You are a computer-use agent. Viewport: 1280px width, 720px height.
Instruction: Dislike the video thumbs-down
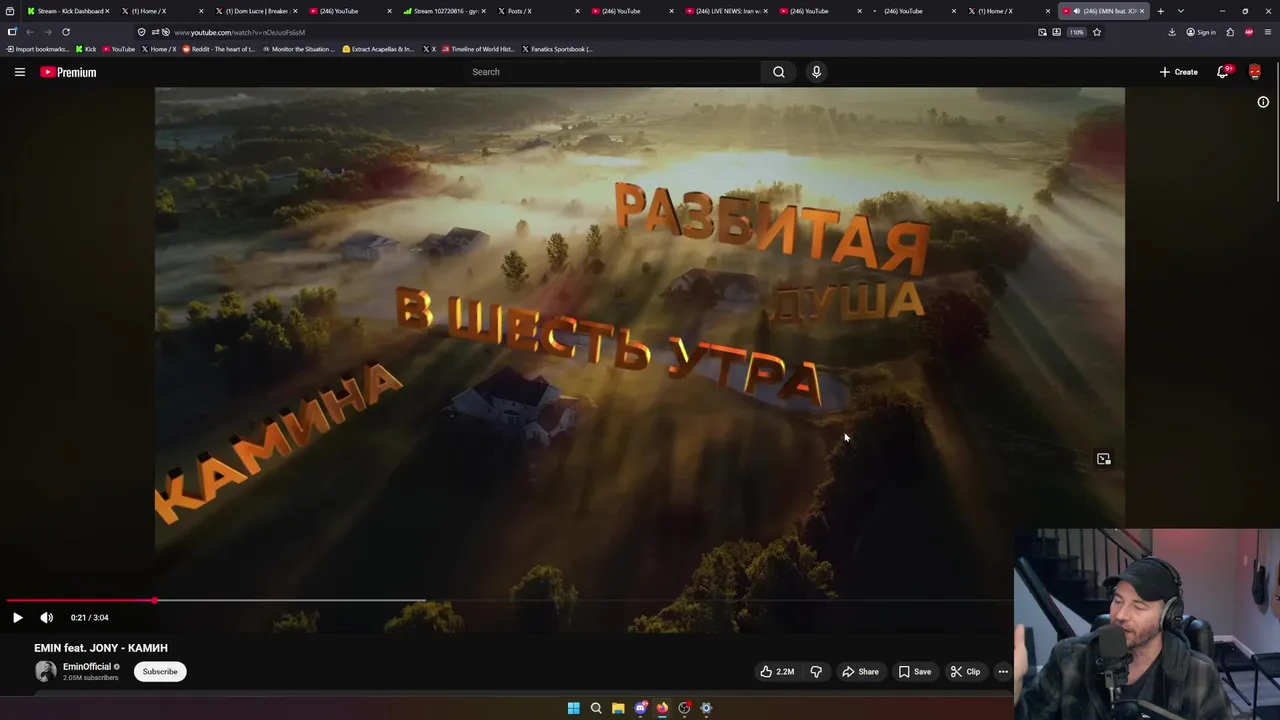tap(816, 672)
